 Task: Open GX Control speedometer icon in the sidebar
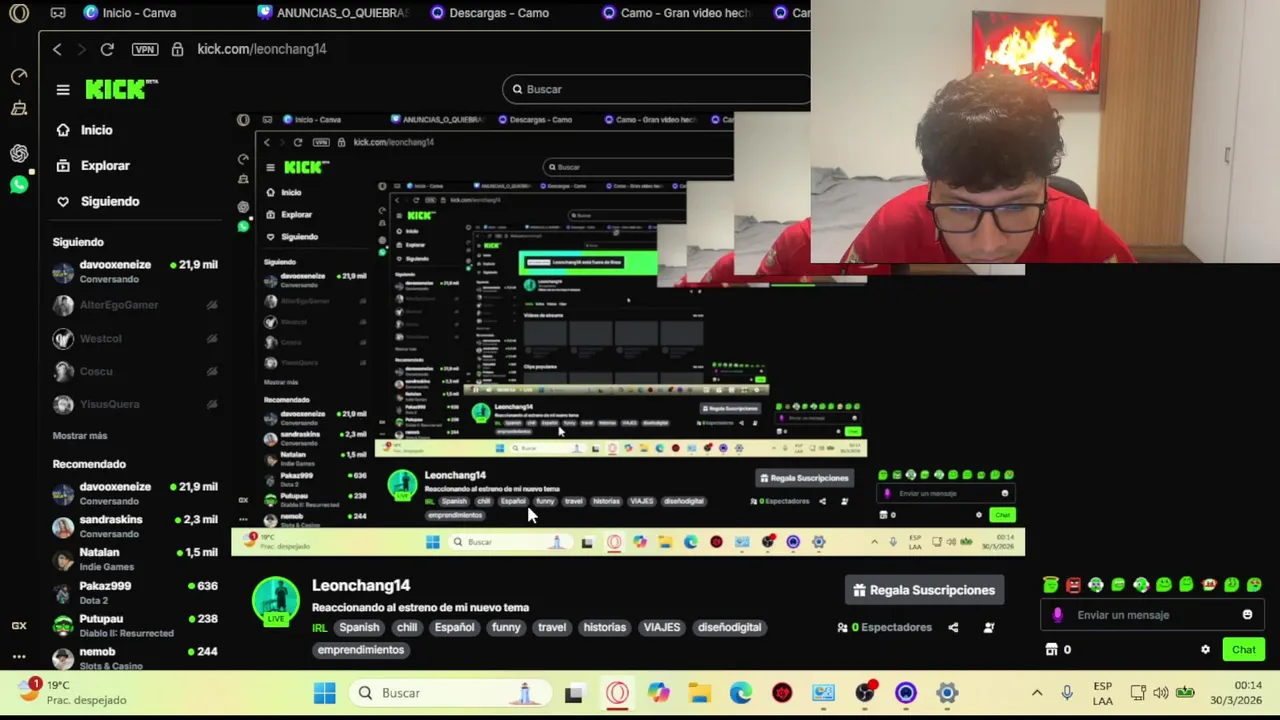tap(19, 76)
